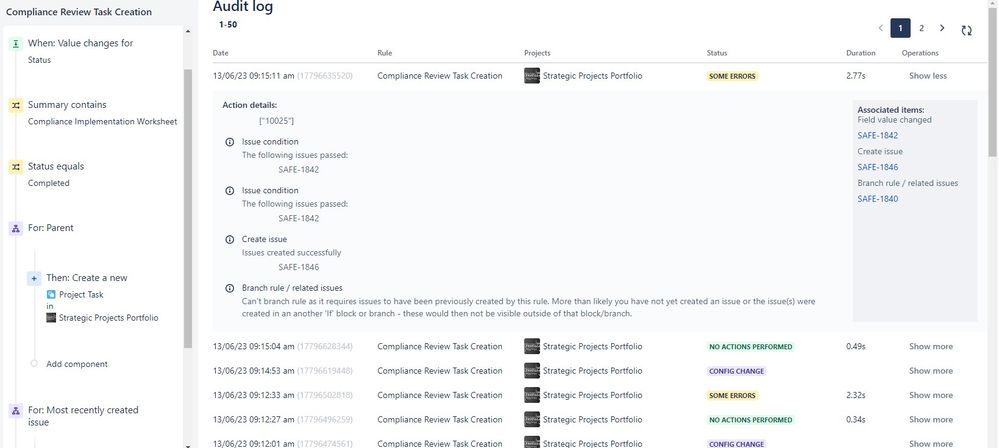Click the 'CONFIG CHANGE' badge at 09:14:53 am

pos(737,371)
